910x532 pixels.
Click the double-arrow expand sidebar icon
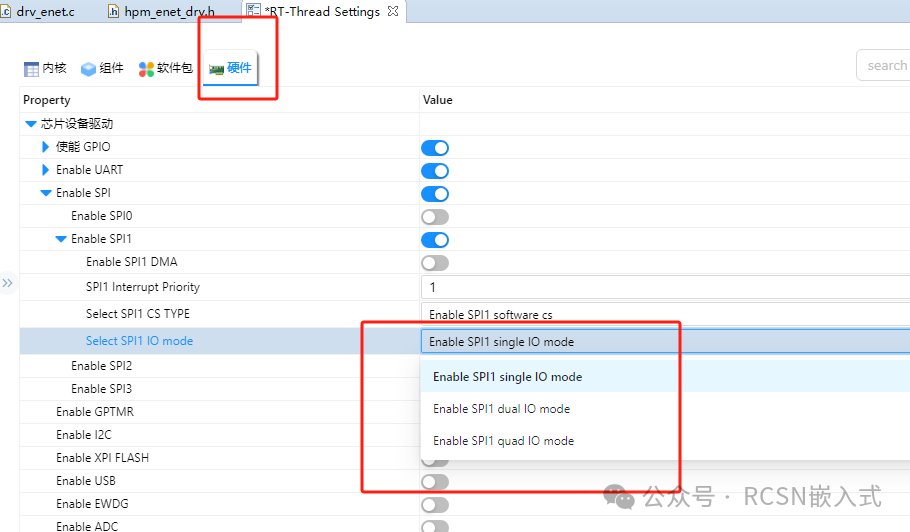8,284
